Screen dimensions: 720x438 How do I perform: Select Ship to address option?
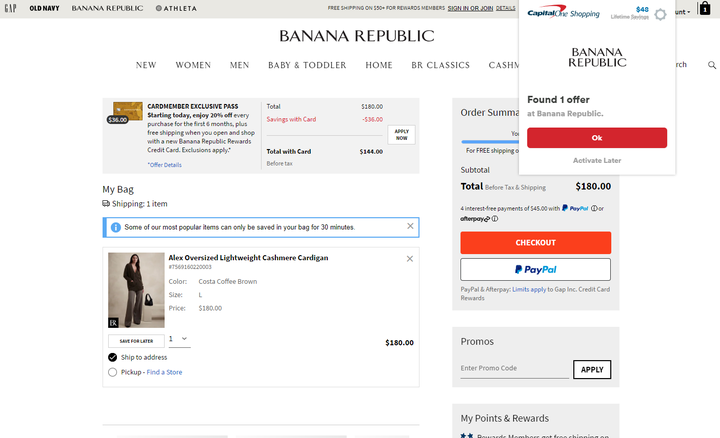[x=112, y=357]
